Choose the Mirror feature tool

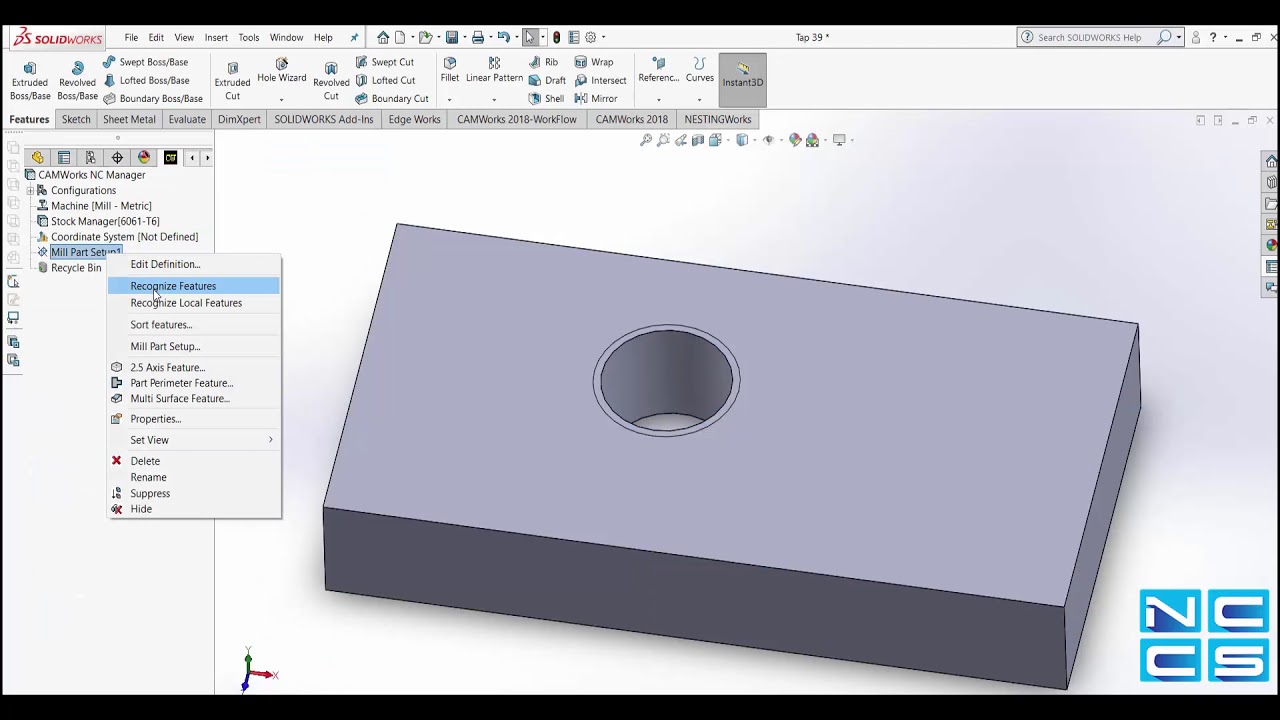click(596, 98)
